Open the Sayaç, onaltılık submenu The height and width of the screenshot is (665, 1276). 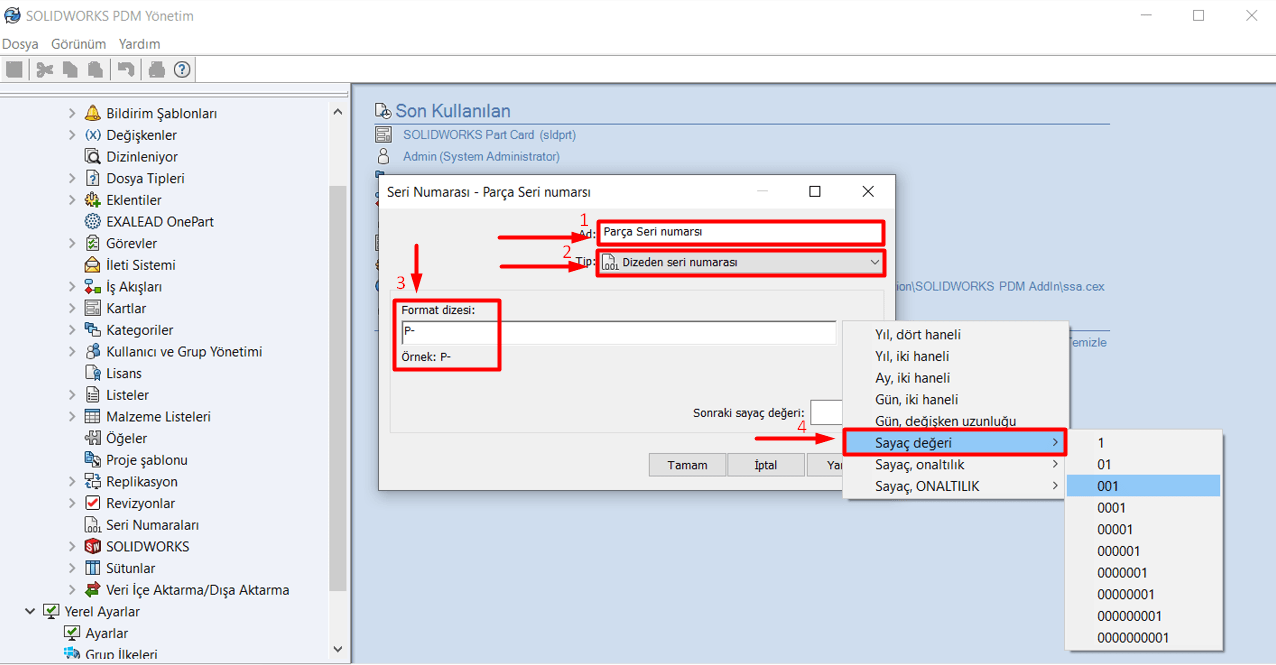click(954, 464)
